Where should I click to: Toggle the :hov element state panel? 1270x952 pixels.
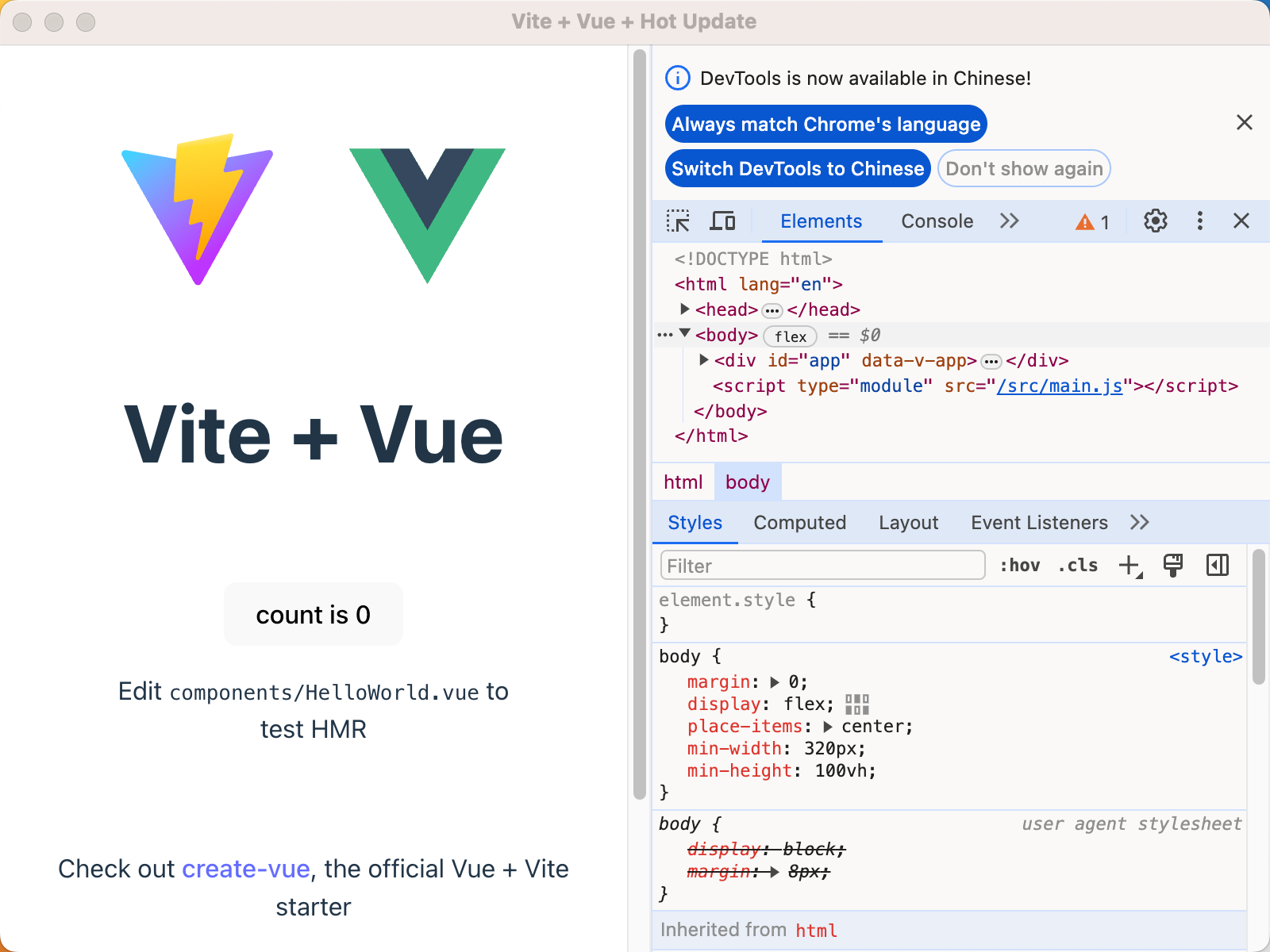click(x=1020, y=565)
